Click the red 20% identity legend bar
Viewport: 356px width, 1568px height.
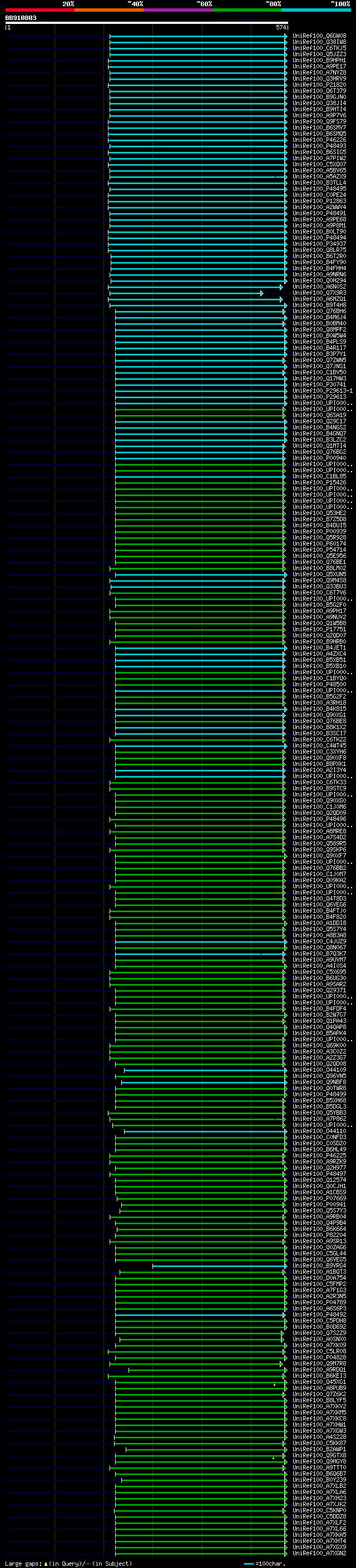point(39,11)
